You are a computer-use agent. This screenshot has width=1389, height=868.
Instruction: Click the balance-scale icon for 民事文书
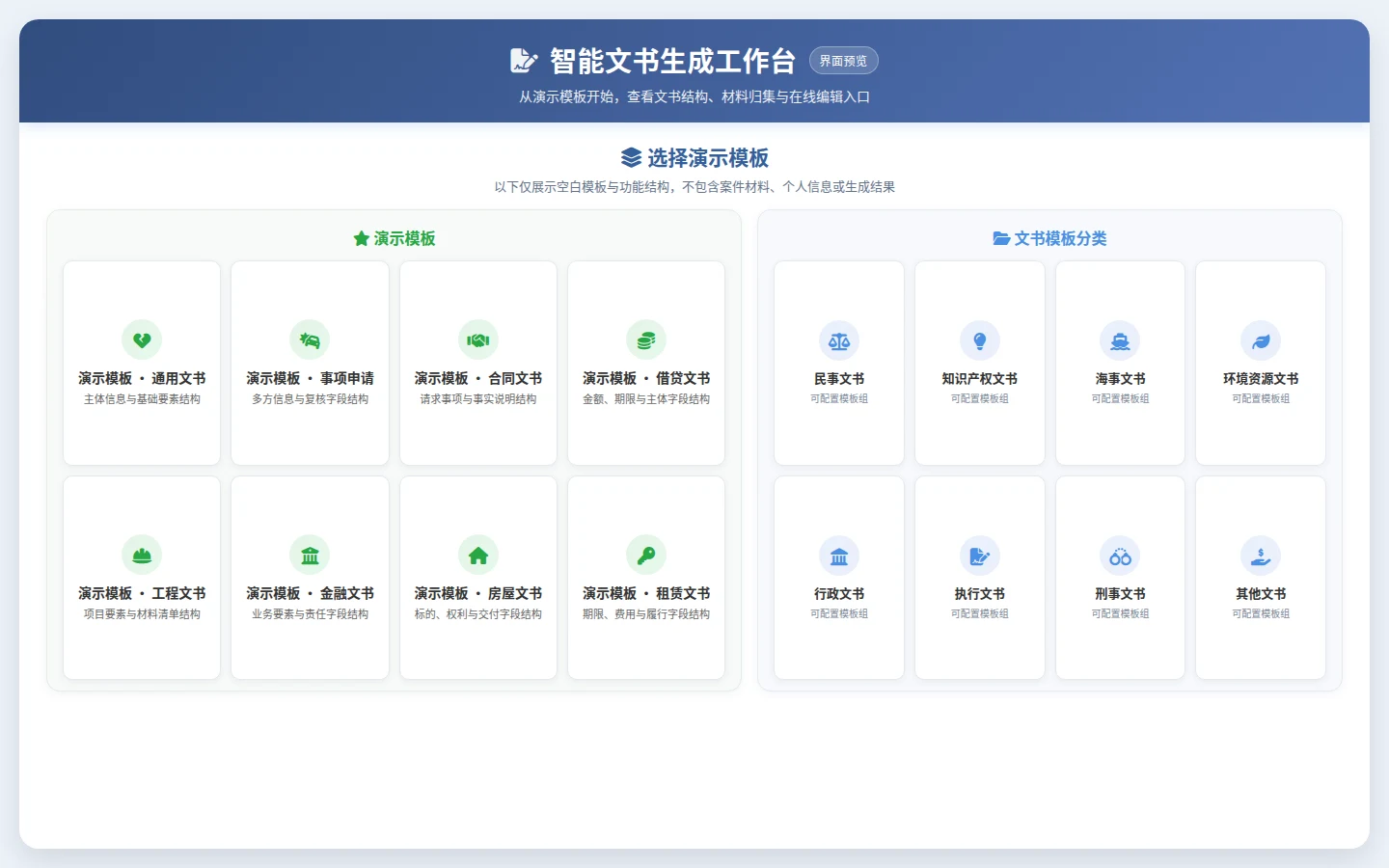coord(839,340)
